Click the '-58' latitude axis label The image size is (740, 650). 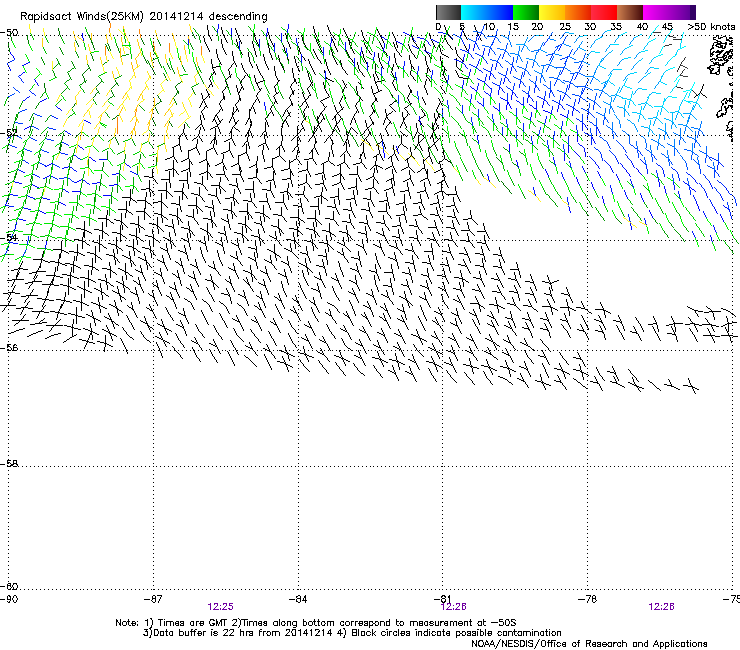point(9,464)
